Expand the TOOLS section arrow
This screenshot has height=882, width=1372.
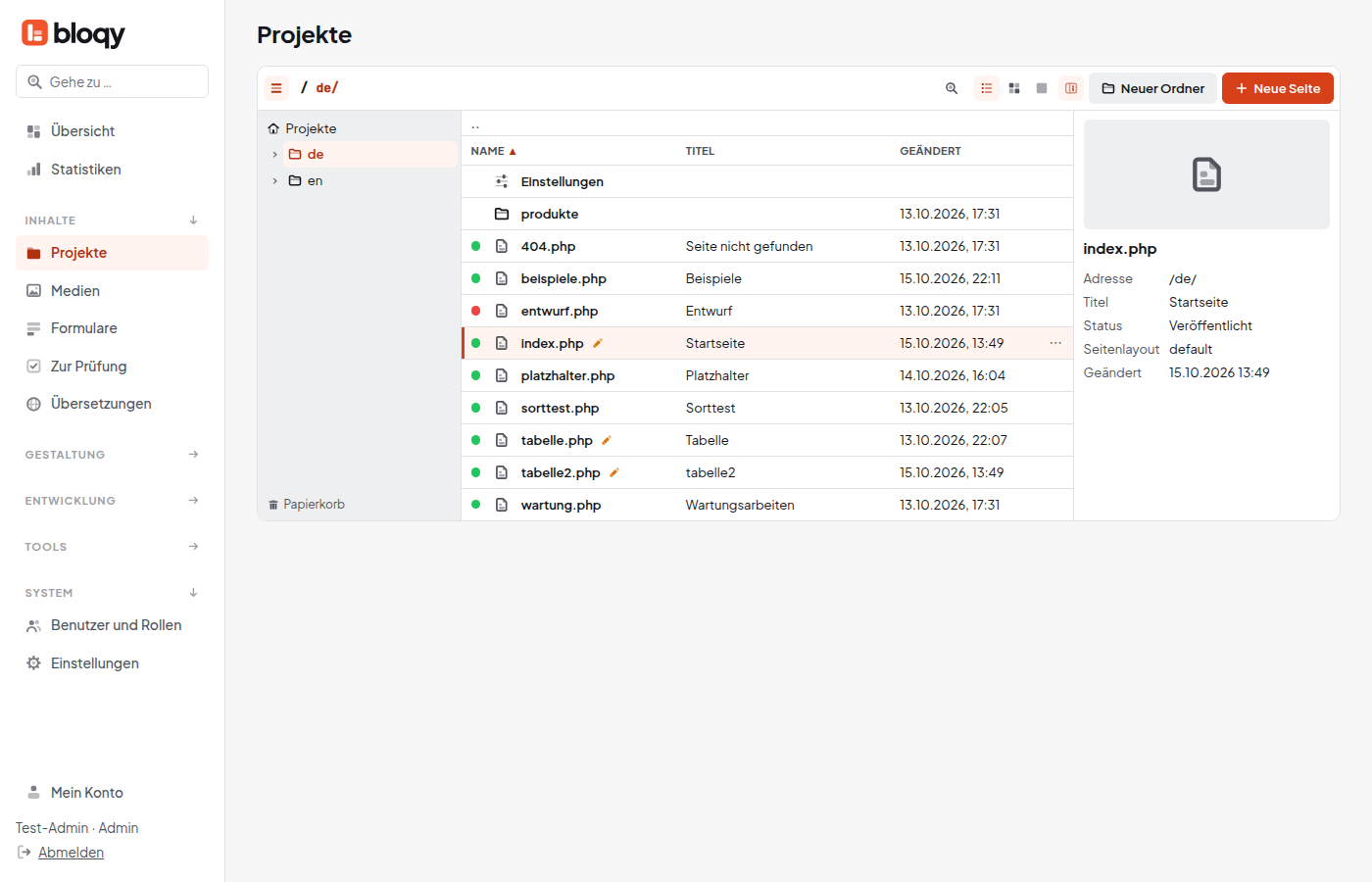193,547
